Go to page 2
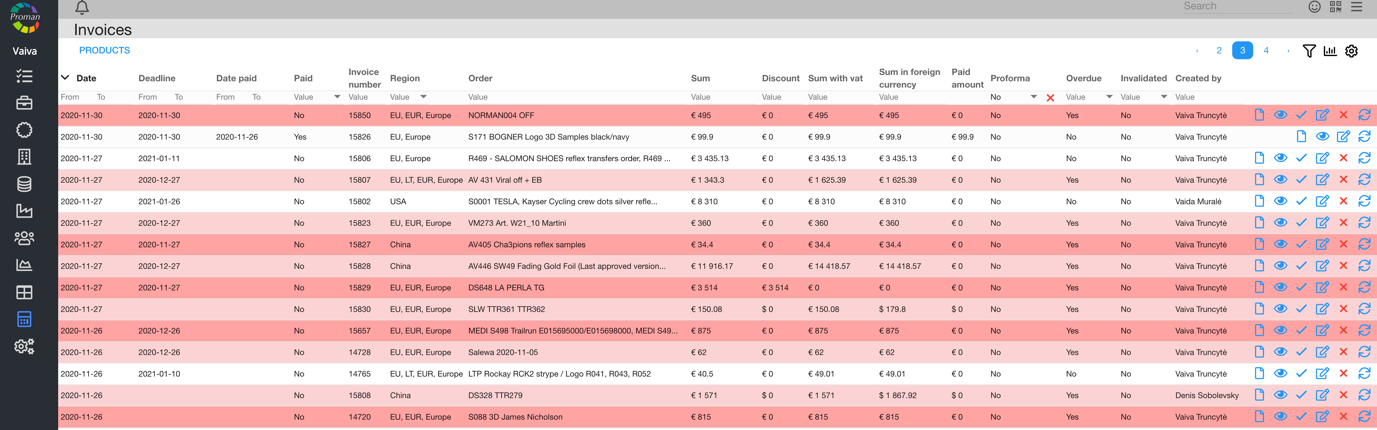Screen dimensions: 1377x430 click(x=1219, y=51)
